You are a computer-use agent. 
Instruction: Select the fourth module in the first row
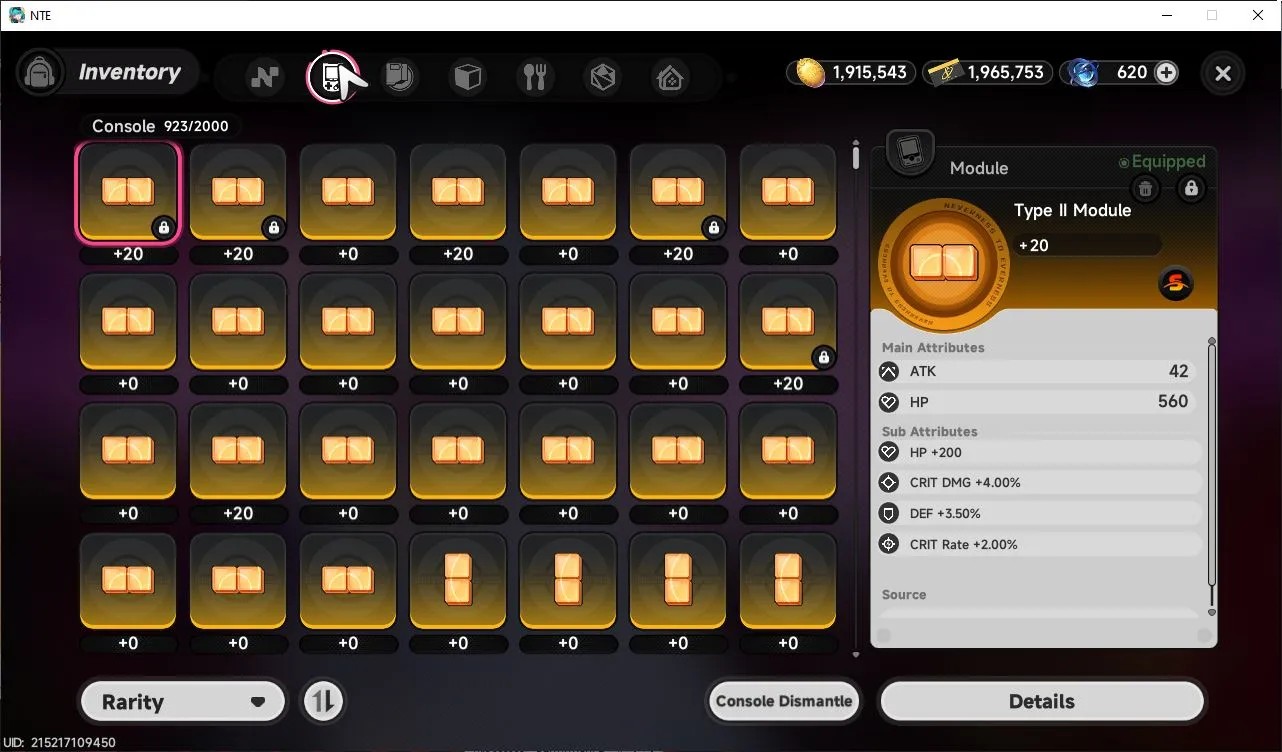coord(458,193)
